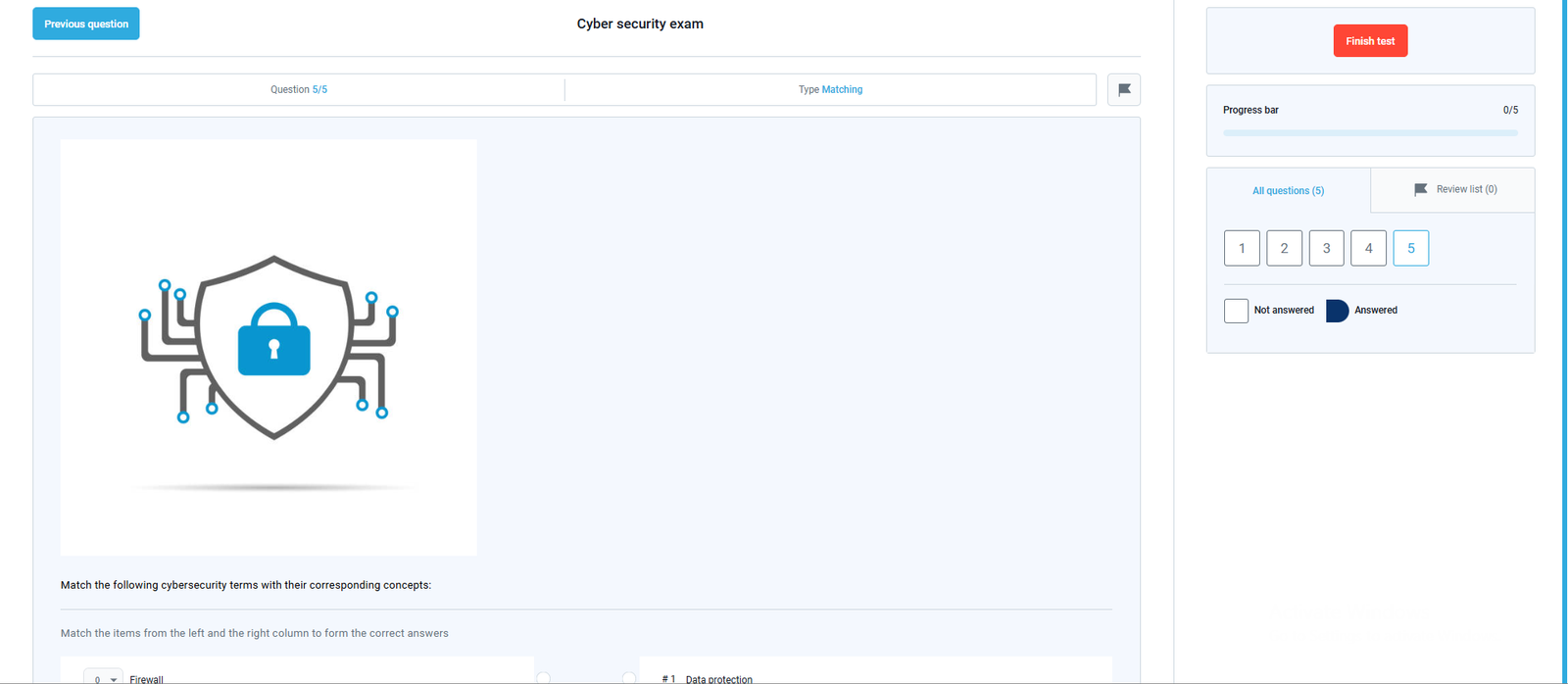This screenshot has width=1568, height=684.
Task: Flag this question for review
Action: coord(1123,90)
